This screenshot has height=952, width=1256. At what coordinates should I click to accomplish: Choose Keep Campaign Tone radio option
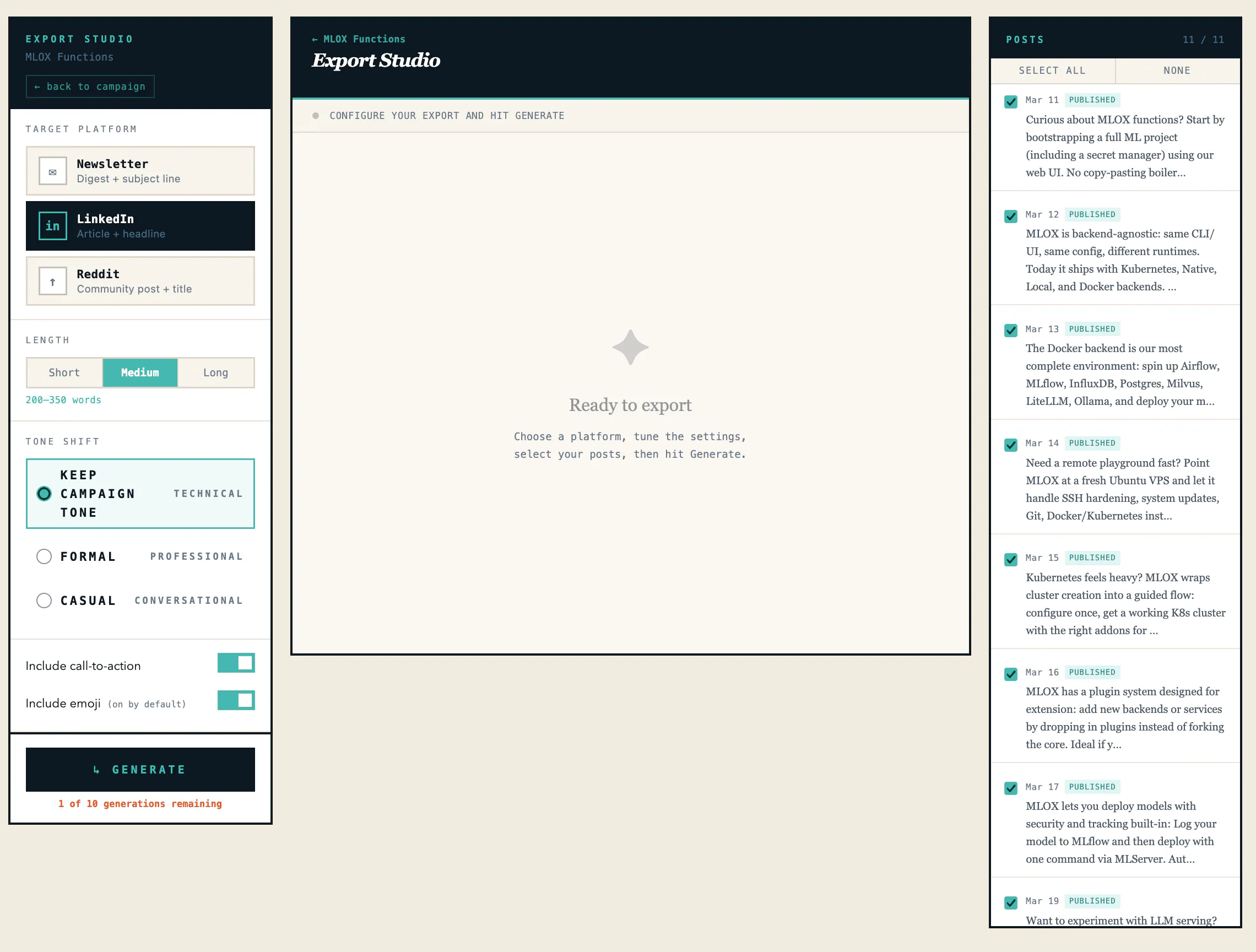[44, 494]
